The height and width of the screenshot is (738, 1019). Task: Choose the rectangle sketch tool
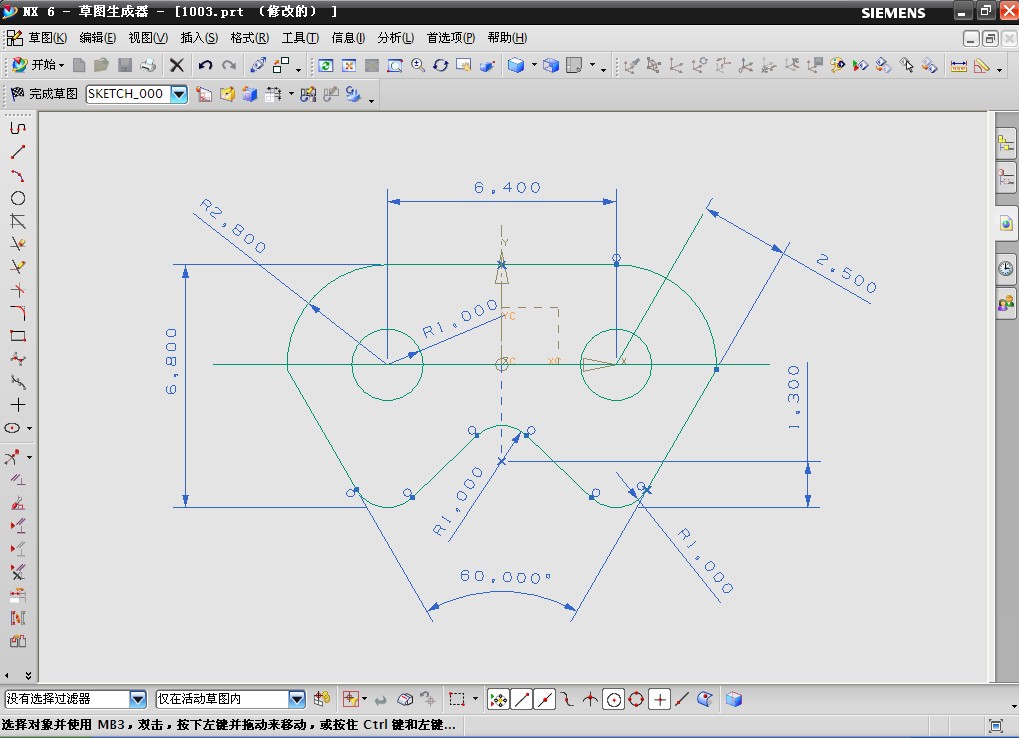pos(18,336)
